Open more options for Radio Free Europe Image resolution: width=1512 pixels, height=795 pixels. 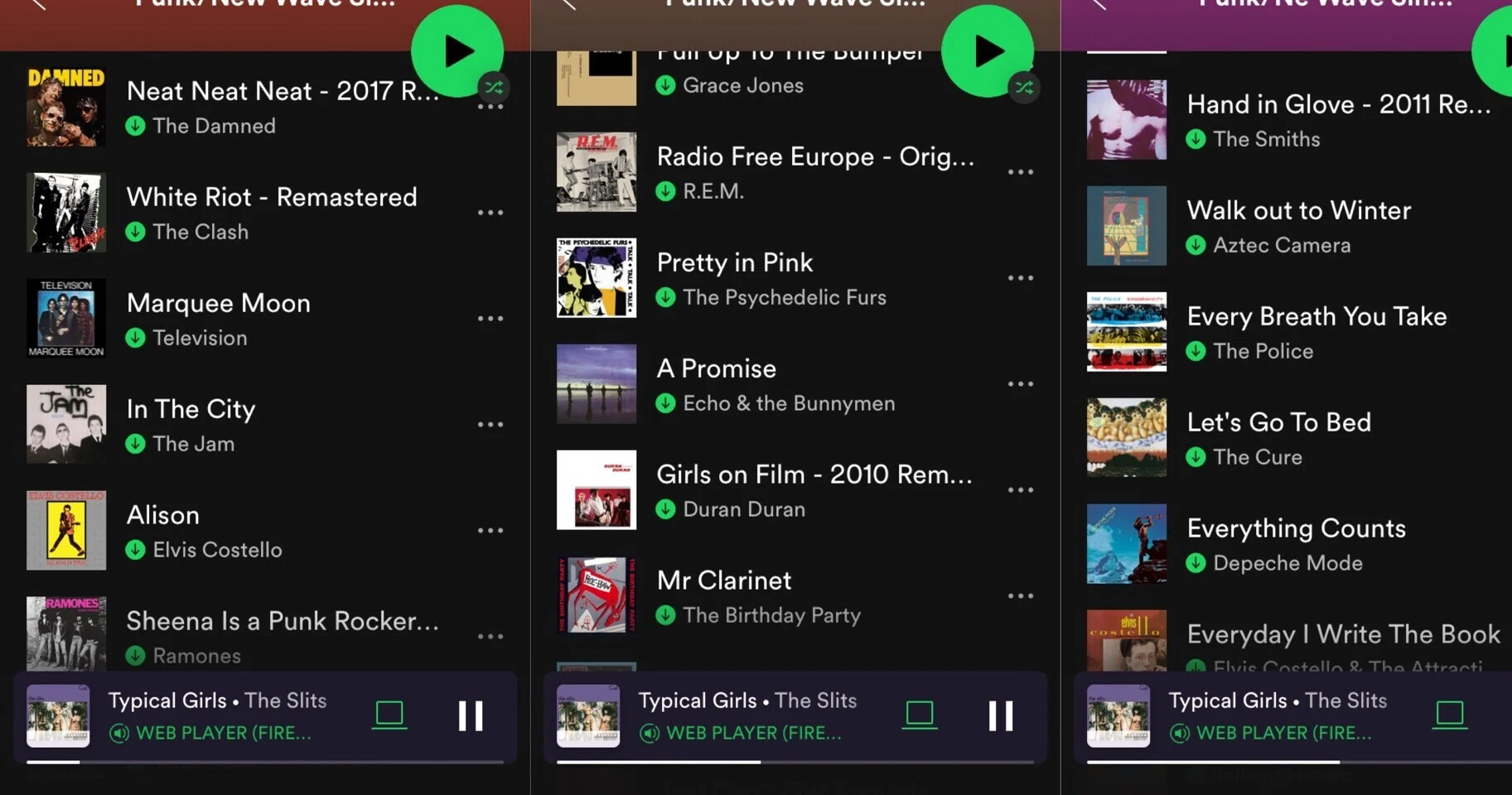1021,172
